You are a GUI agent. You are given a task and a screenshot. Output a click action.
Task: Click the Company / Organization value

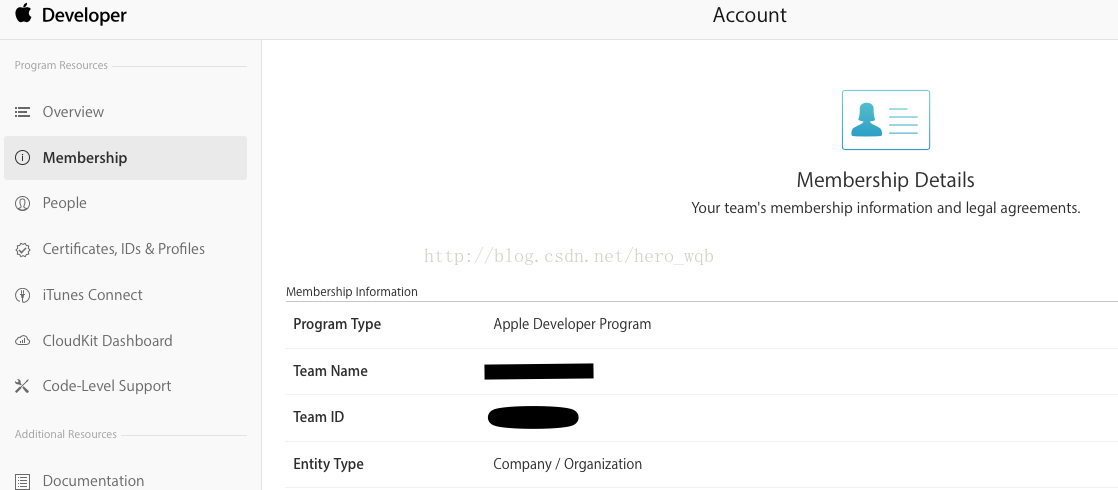click(568, 464)
